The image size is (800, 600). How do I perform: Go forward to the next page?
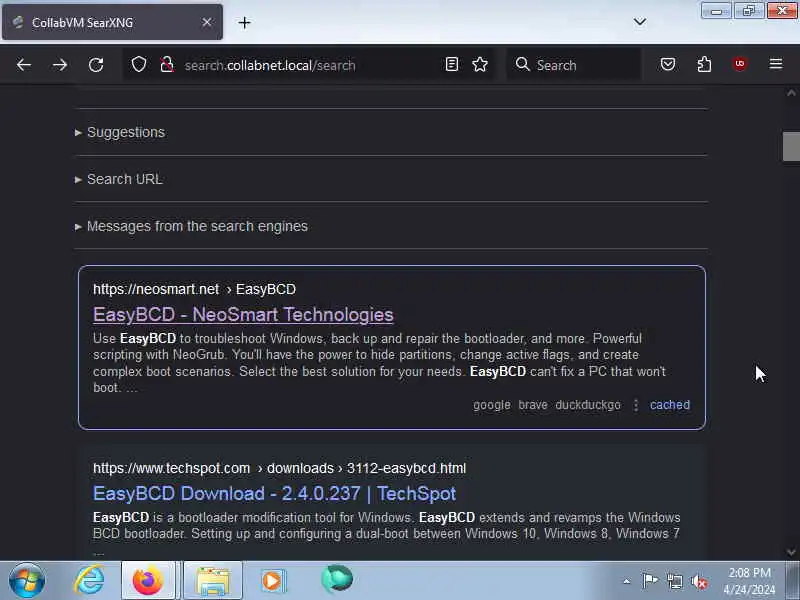[60, 65]
